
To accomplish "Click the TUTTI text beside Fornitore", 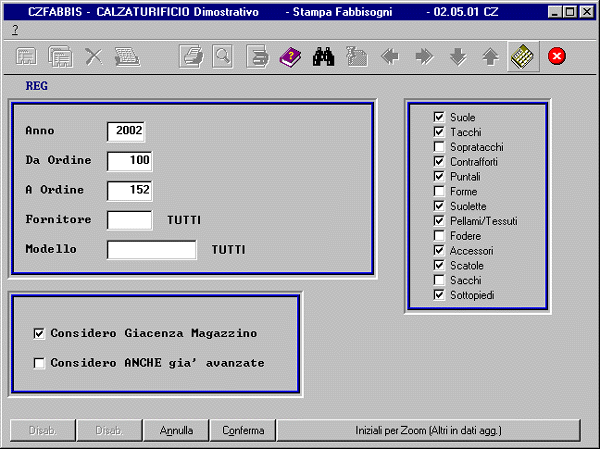I will pos(184,220).
